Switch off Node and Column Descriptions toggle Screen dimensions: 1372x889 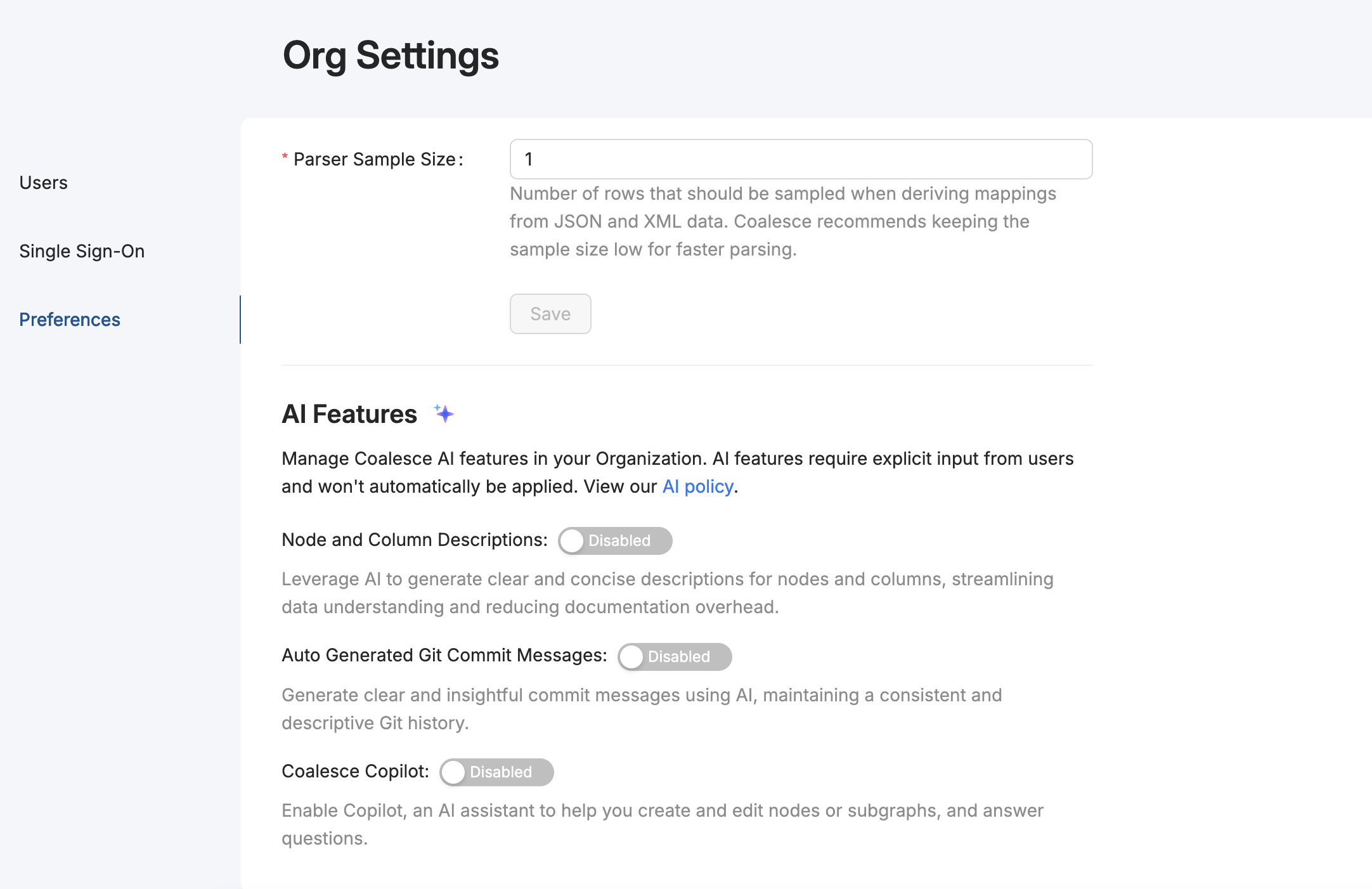[614, 541]
